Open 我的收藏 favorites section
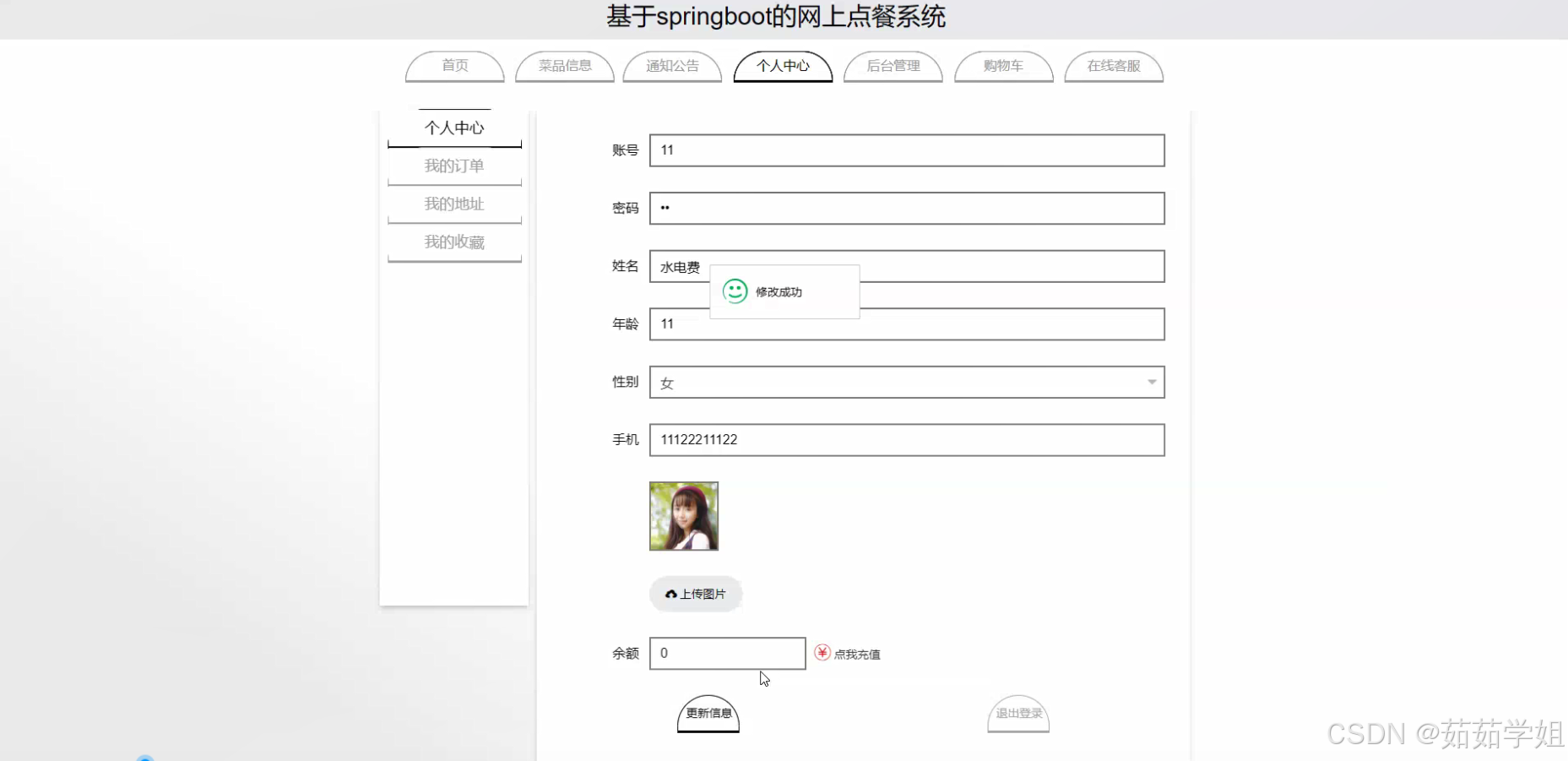Screen dimensions: 1568x761 (x=454, y=242)
